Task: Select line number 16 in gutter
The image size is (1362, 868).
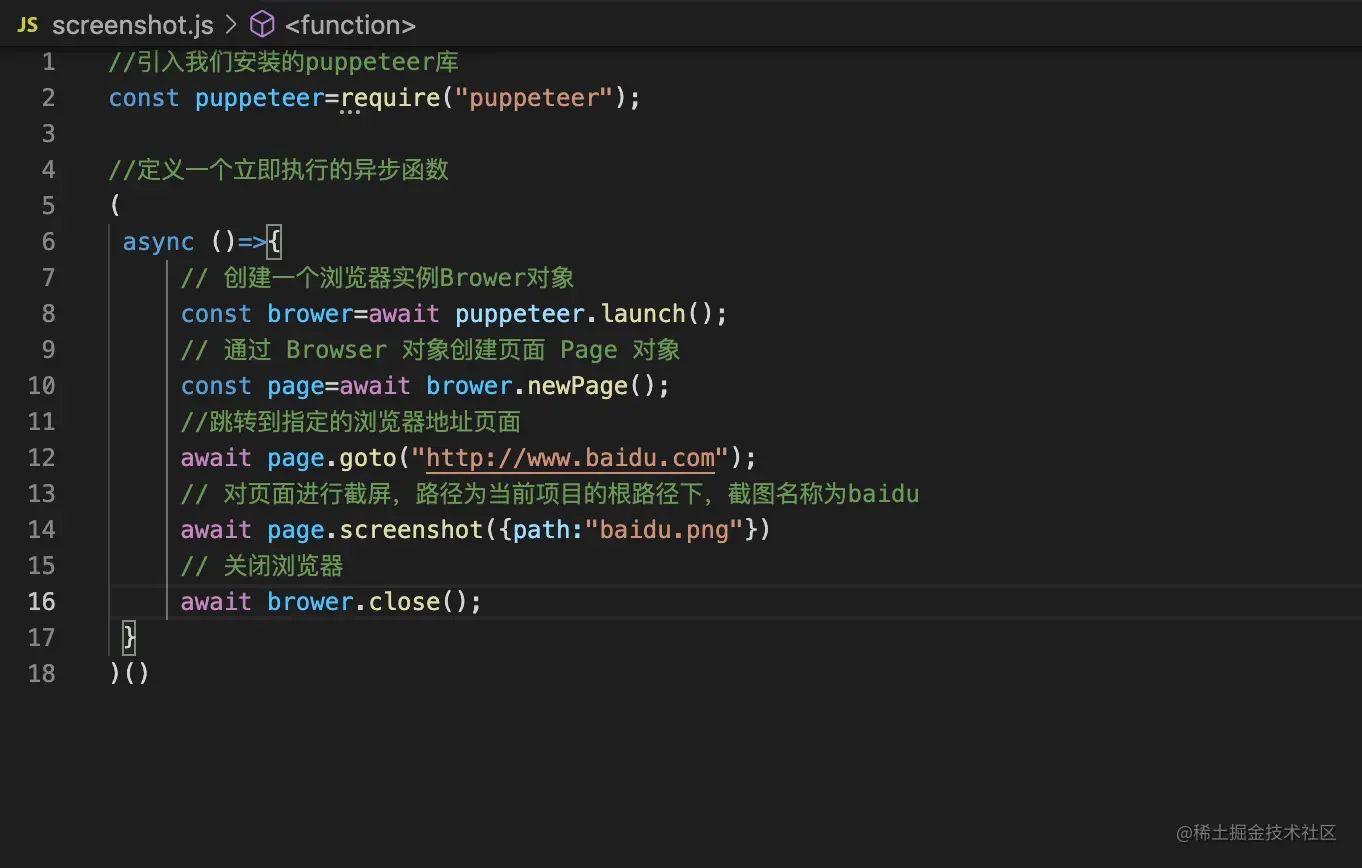Action: click(x=42, y=602)
